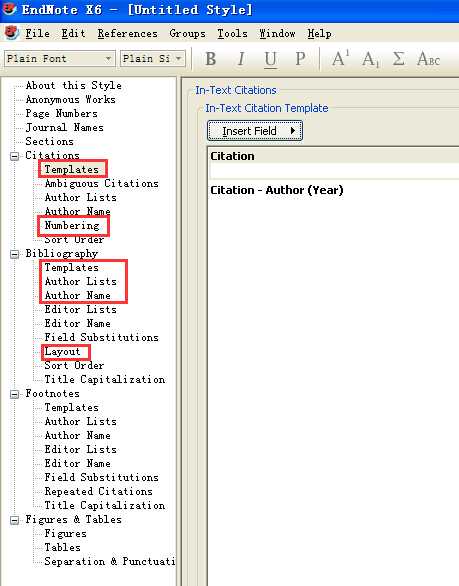Select Page Numbers

pyautogui.click(x=61, y=113)
